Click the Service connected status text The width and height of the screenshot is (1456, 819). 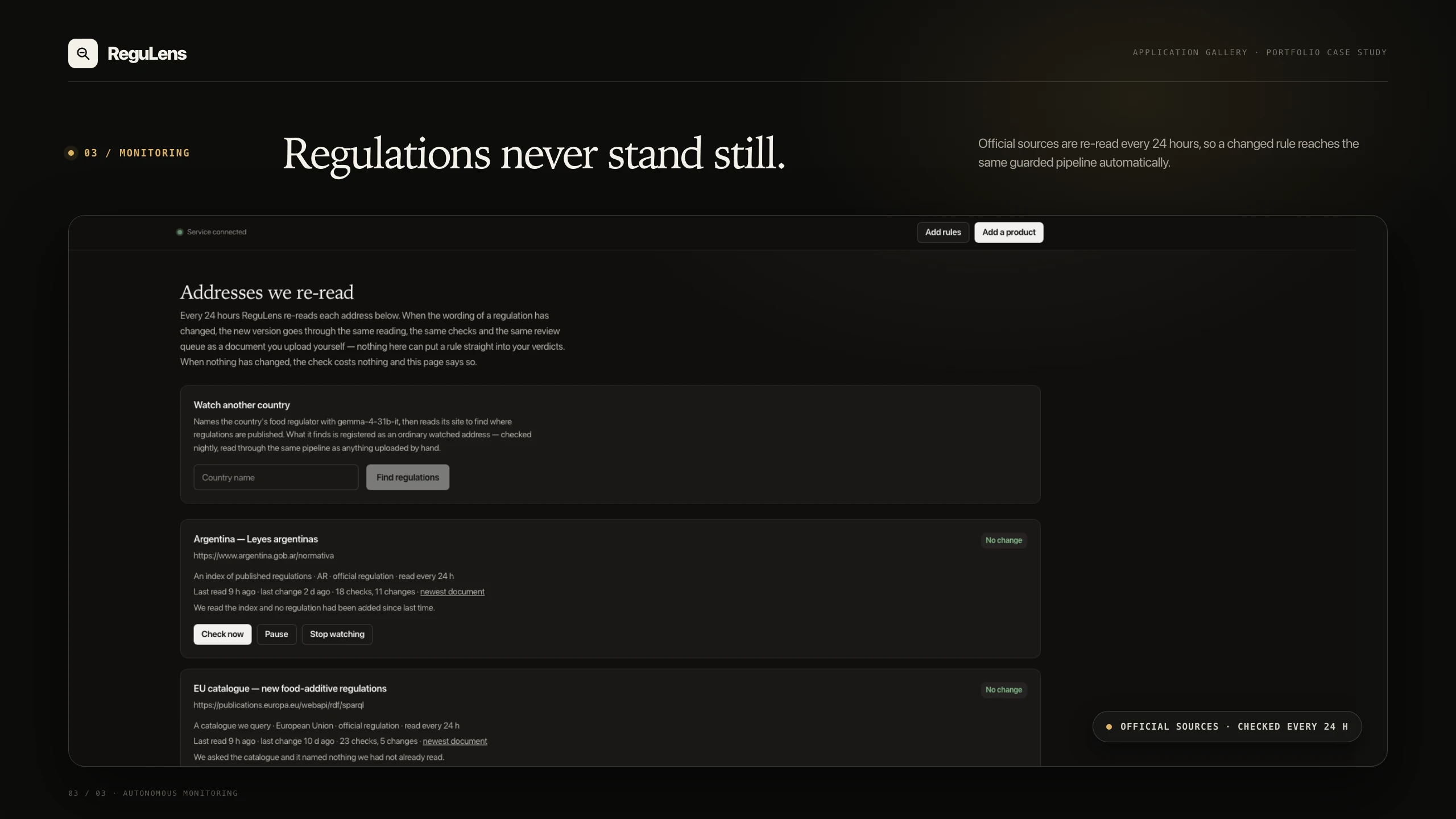(217, 232)
